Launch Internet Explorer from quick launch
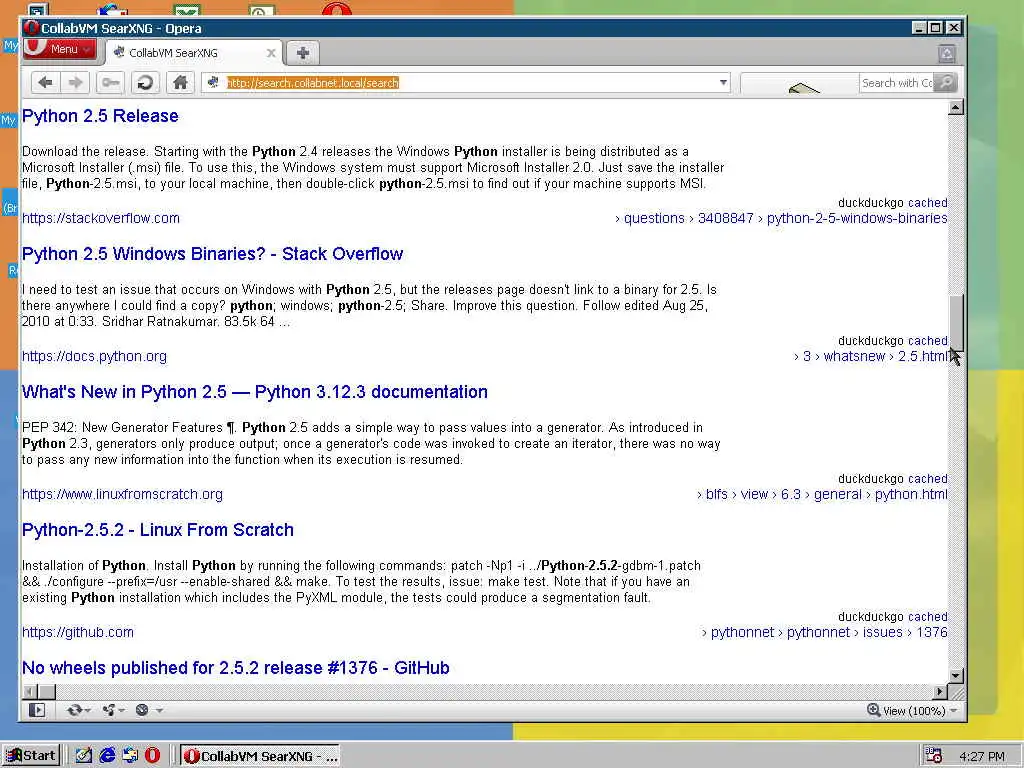This screenshot has height=768, width=1024. (107, 756)
